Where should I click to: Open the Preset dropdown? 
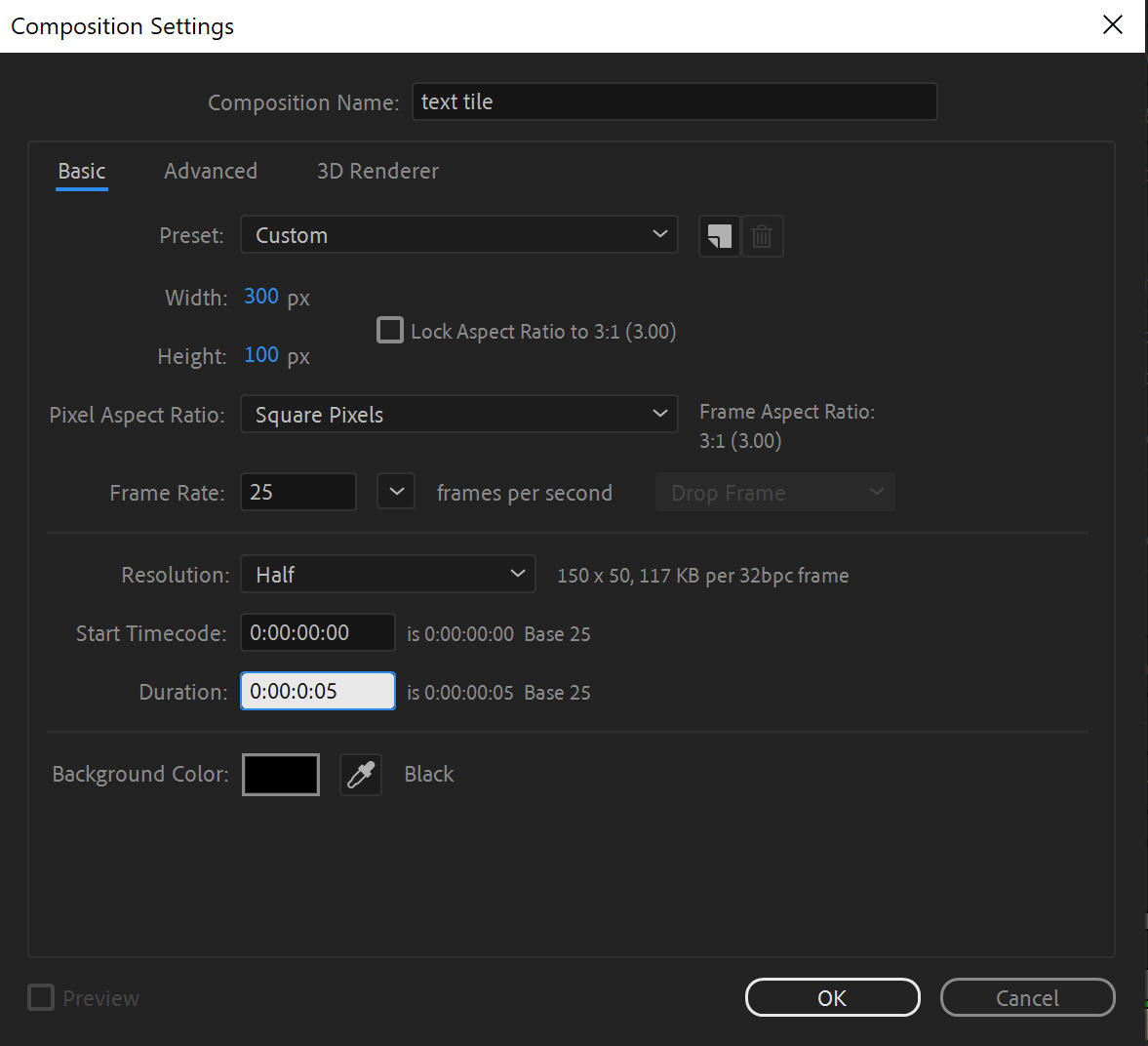click(459, 235)
